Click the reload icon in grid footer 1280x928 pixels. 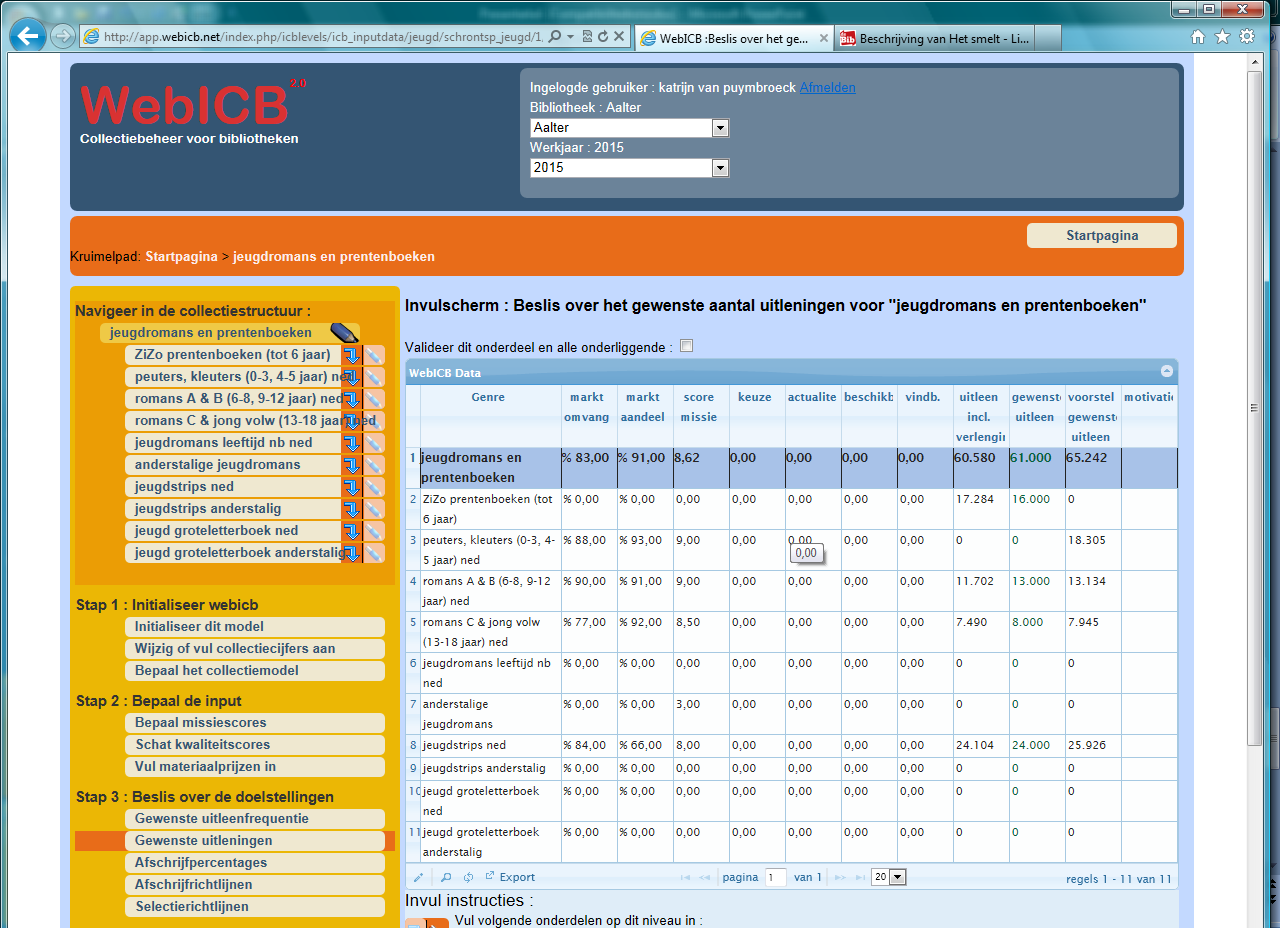[x=468, y=877]
